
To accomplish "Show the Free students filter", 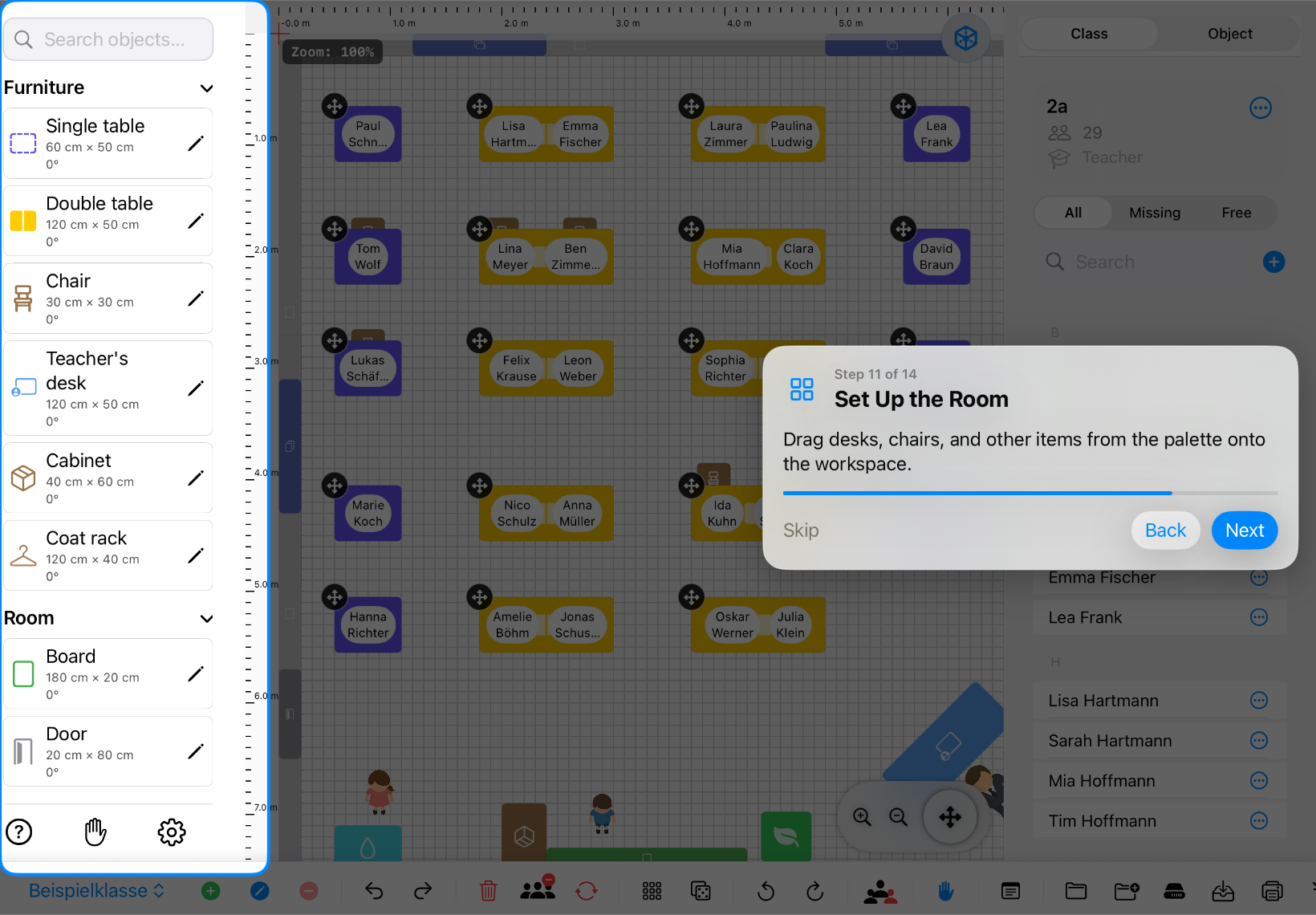I will 1237,213.
